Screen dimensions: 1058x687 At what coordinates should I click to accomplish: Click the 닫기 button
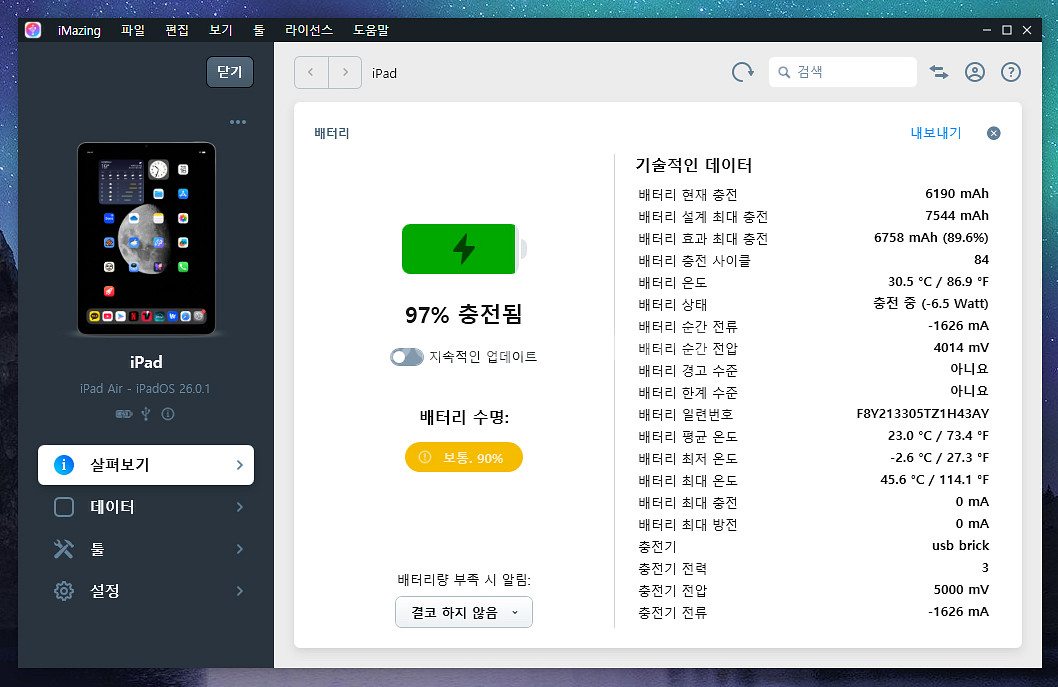(230, 72)
